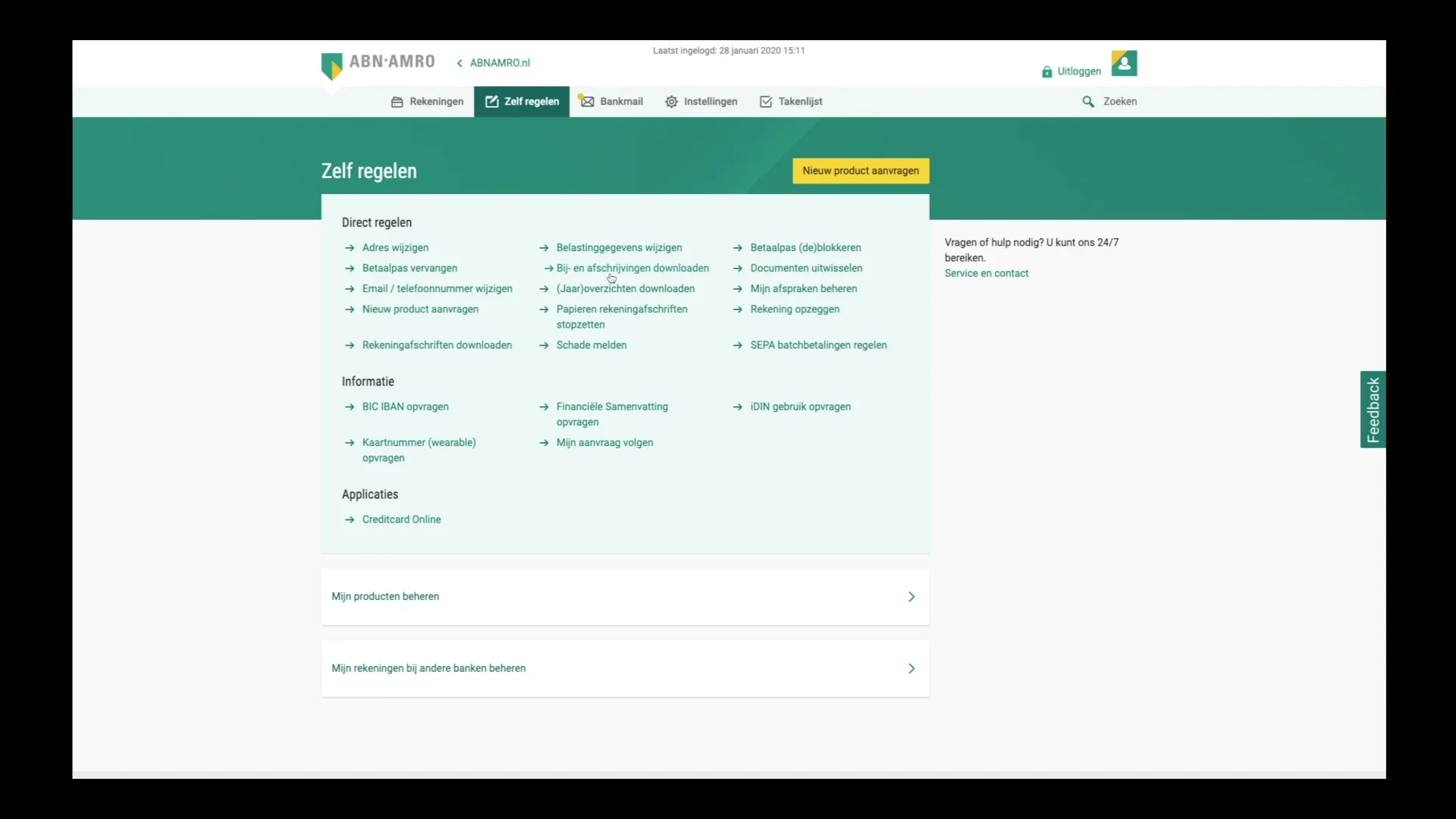Click the Zelf regelen pencil icon

491,101
